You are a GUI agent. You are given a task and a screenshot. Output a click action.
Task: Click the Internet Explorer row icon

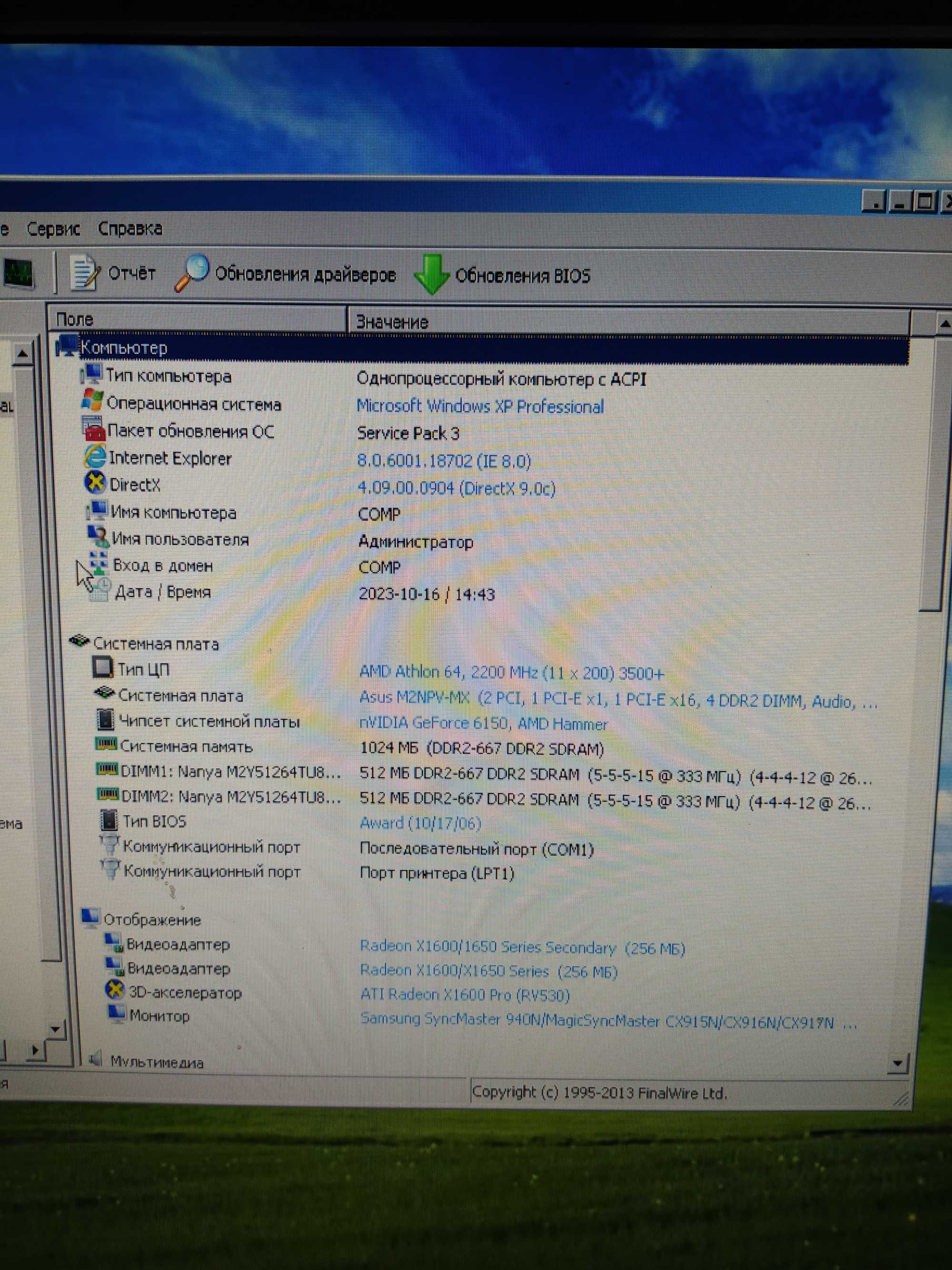95,456
